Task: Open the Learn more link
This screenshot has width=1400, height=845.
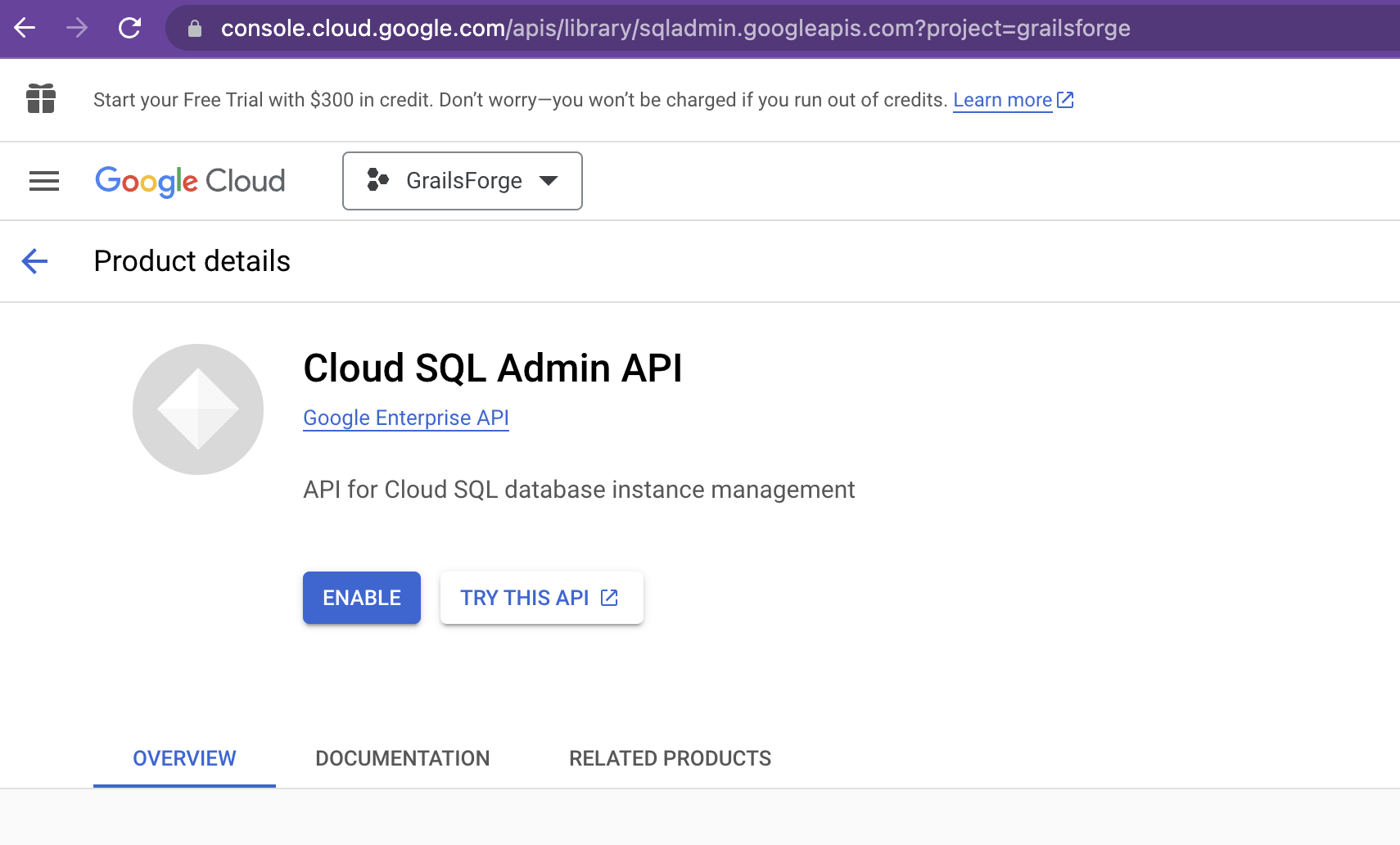Action: (x=1002, y=100)
